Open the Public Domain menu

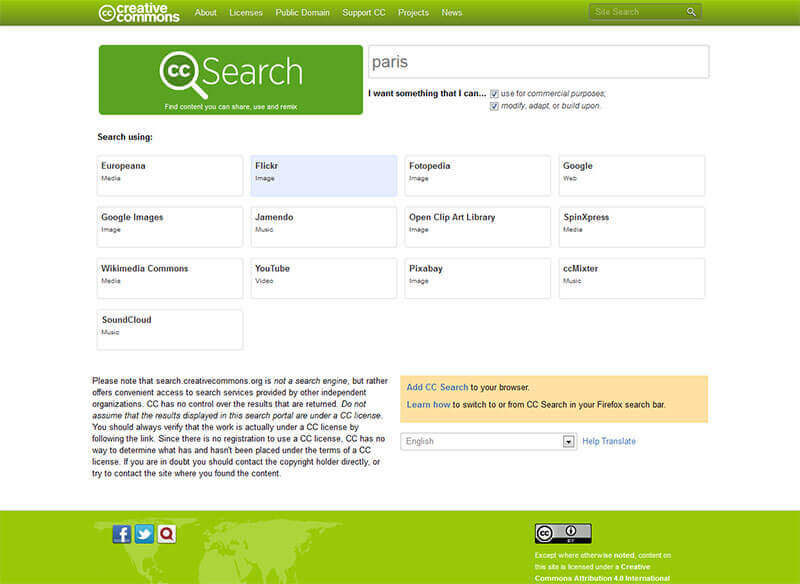303,12
